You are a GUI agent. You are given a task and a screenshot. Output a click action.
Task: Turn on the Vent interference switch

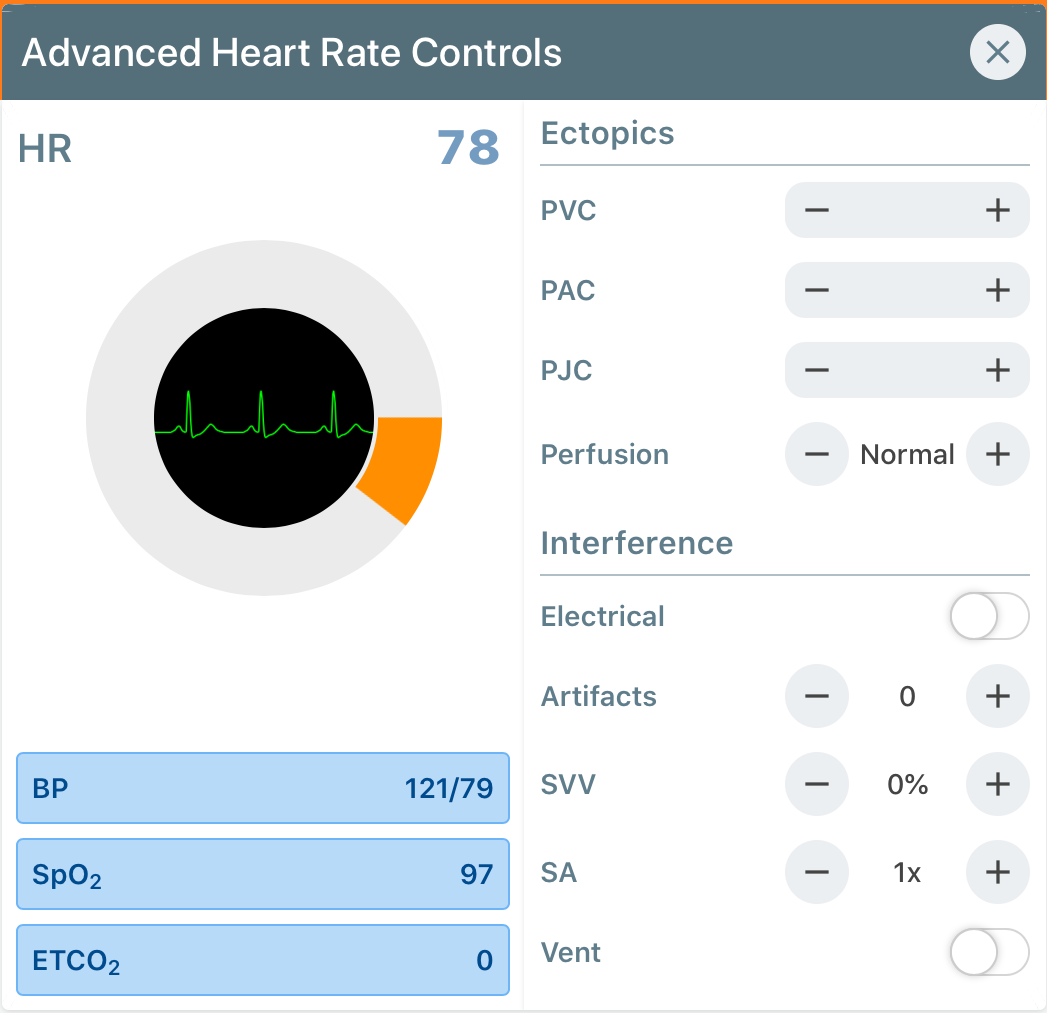click(x=989, y=953)
